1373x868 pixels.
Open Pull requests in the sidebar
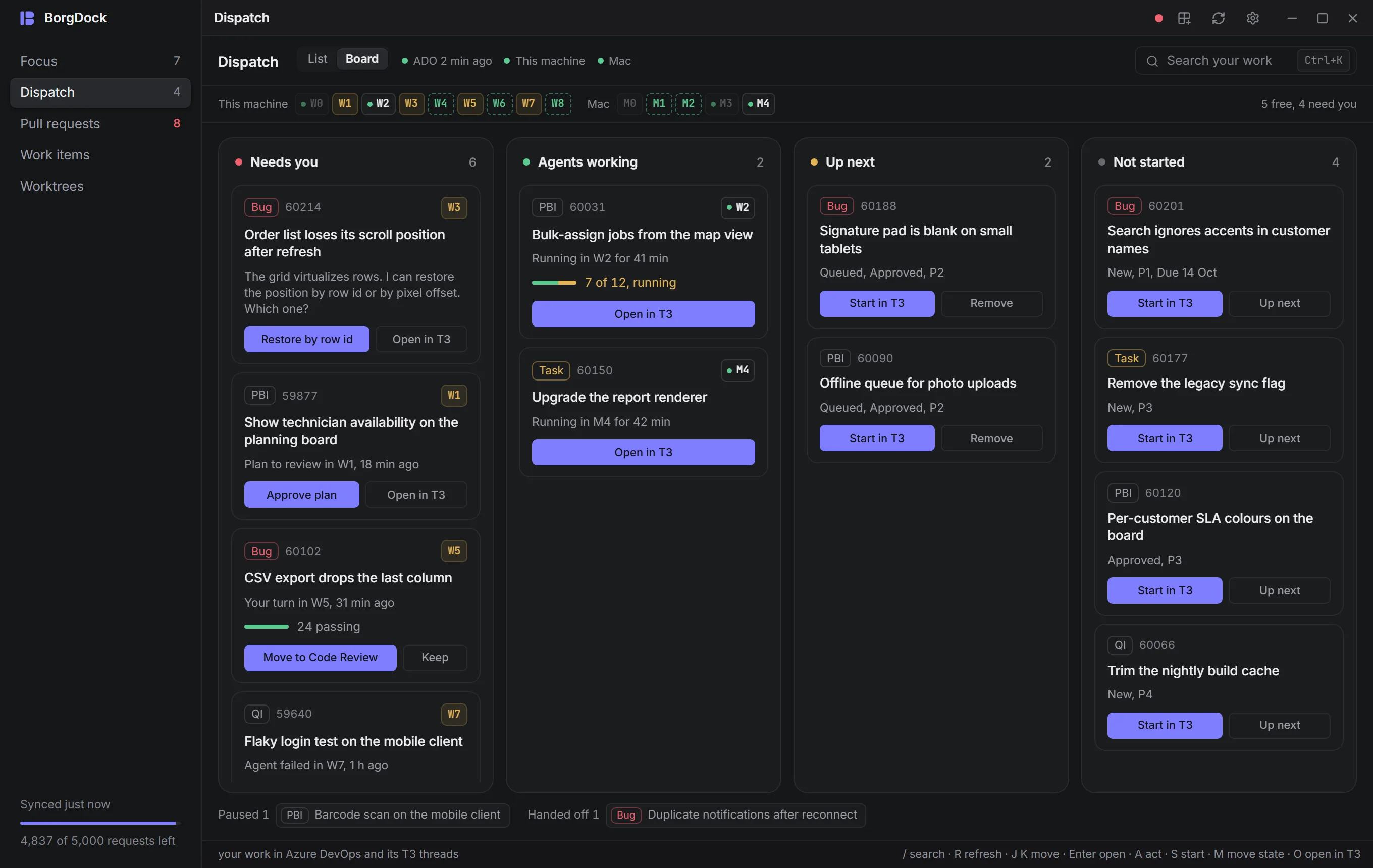point(100,124)
